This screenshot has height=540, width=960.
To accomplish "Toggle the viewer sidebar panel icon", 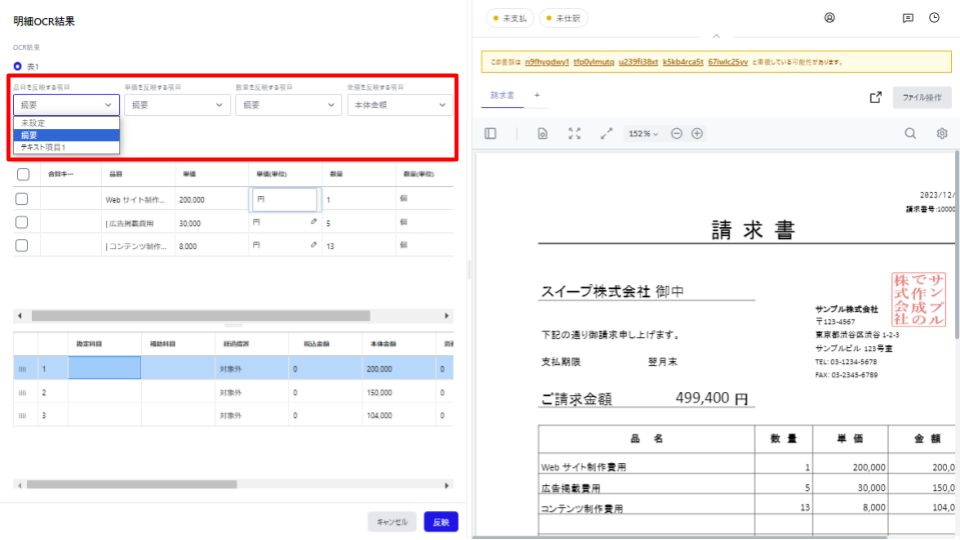I will coord(490,133).
